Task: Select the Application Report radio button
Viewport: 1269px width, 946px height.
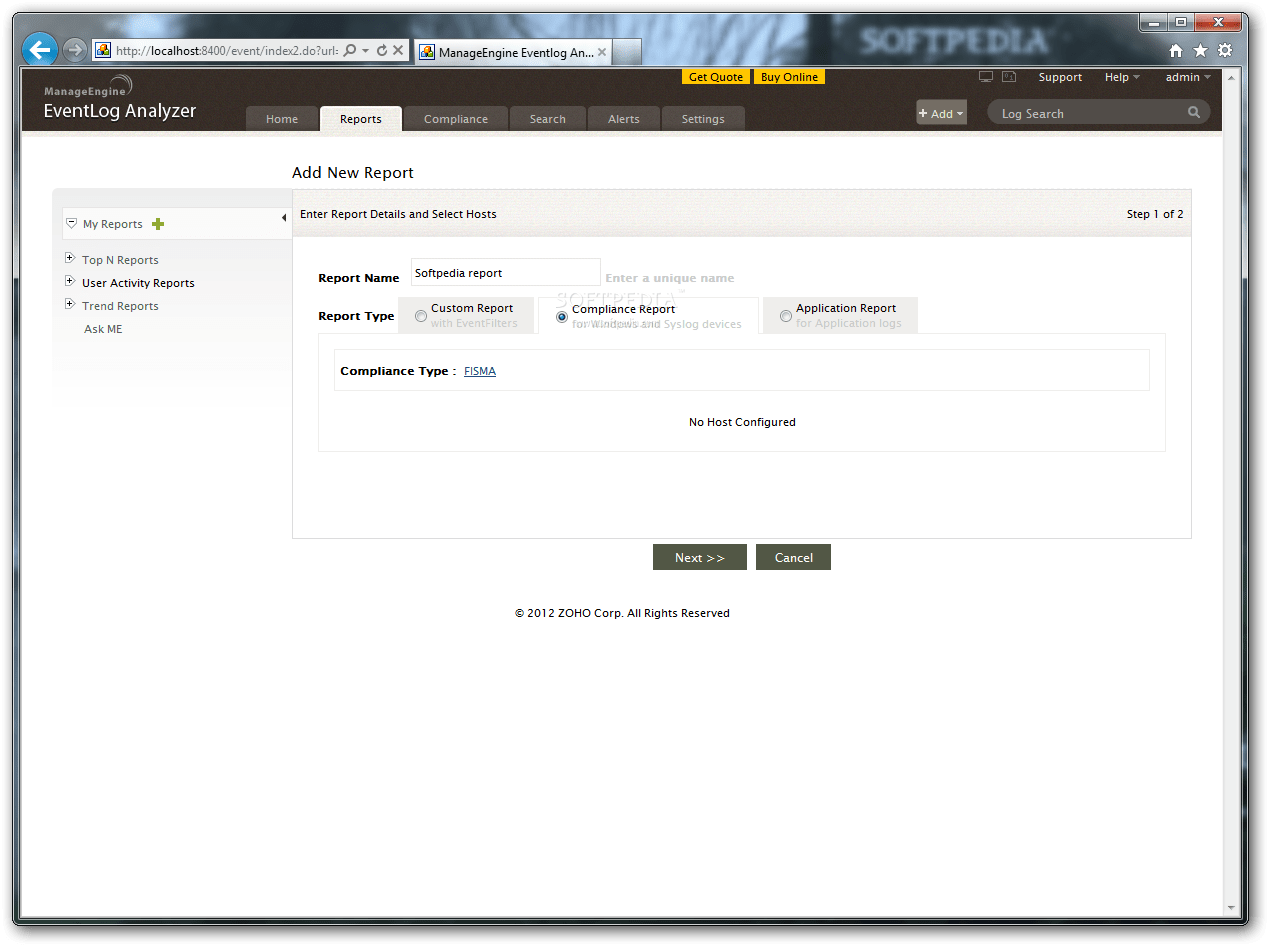Action: tap(786, 316)
